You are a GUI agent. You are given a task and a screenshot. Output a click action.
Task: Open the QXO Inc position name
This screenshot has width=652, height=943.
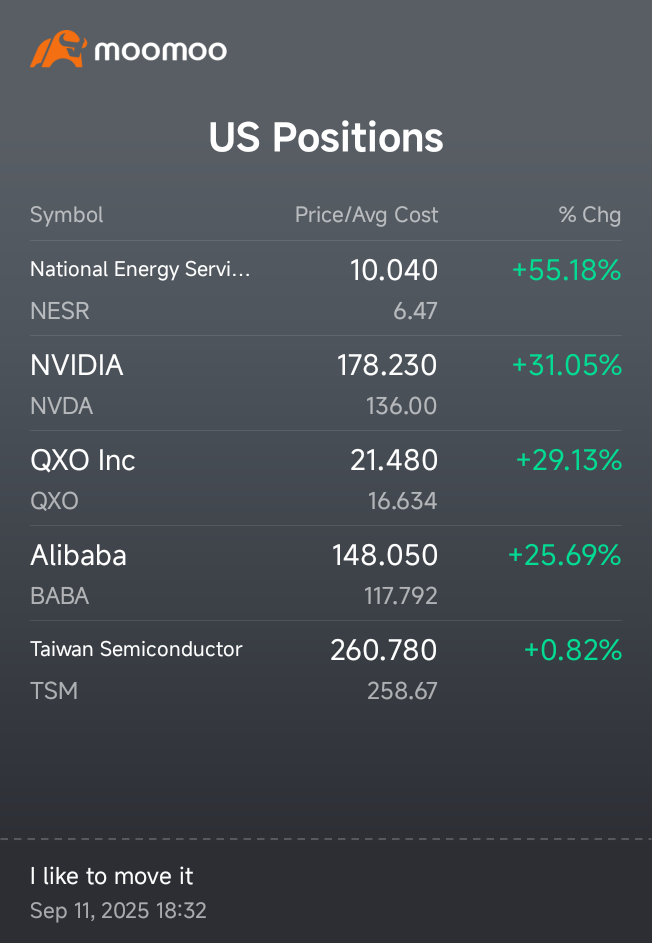pyautogui.click(x=83, y=460)
